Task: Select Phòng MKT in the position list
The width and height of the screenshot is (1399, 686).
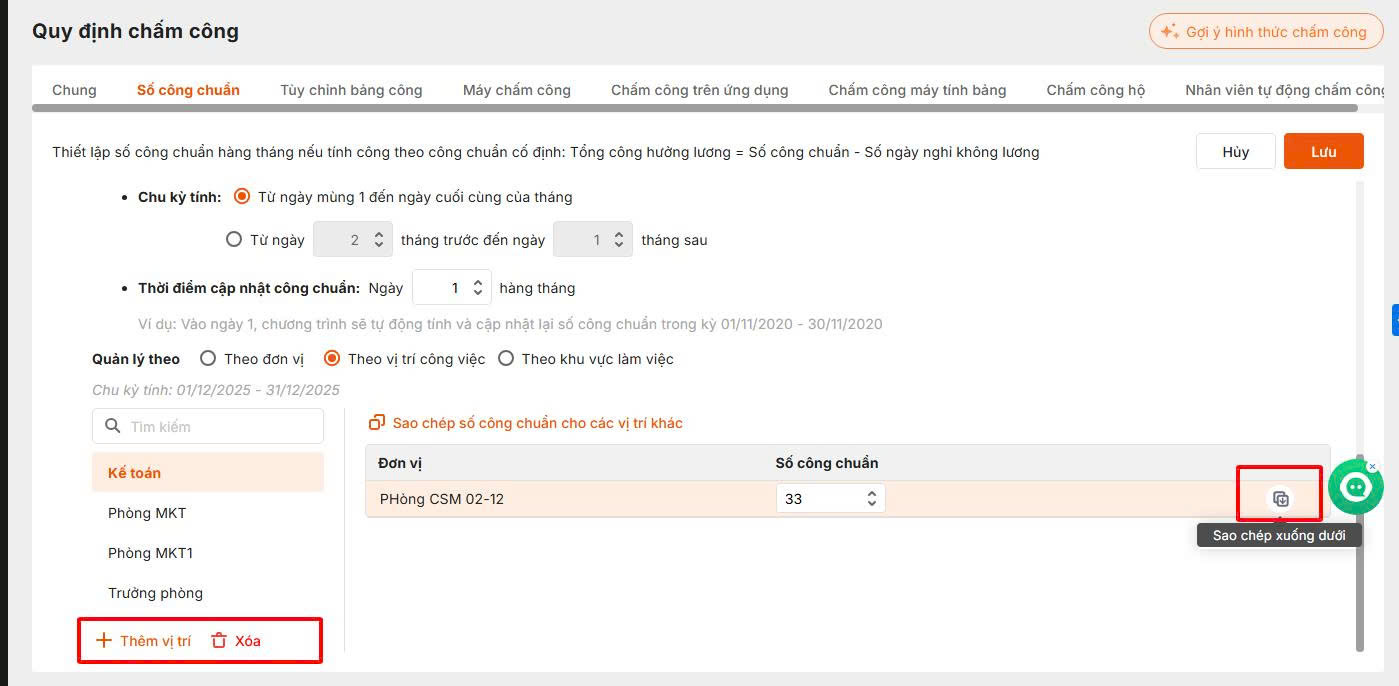Action: pyautogui.click(x=147, y=513)
